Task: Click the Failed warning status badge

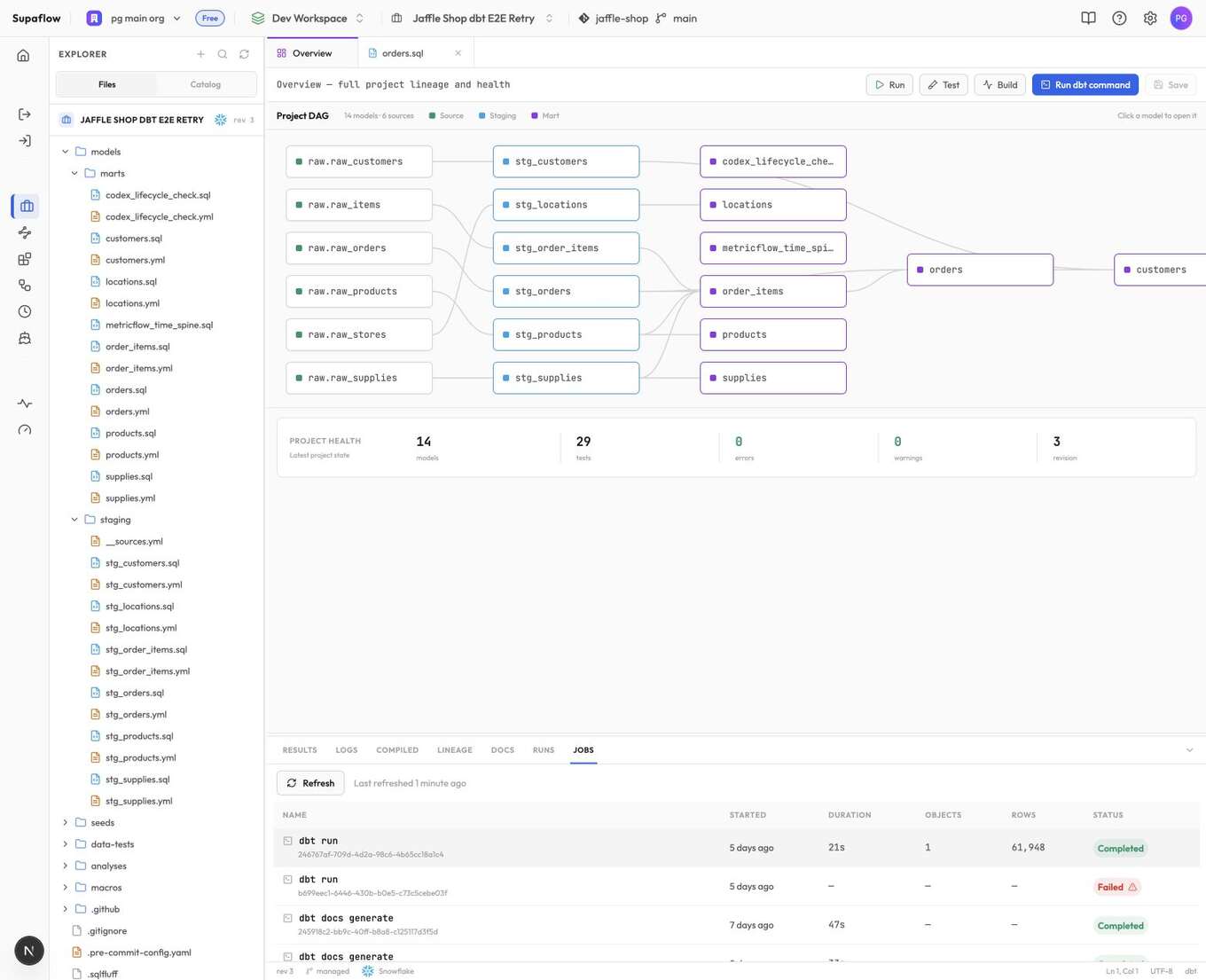Action: point(1117,887)
